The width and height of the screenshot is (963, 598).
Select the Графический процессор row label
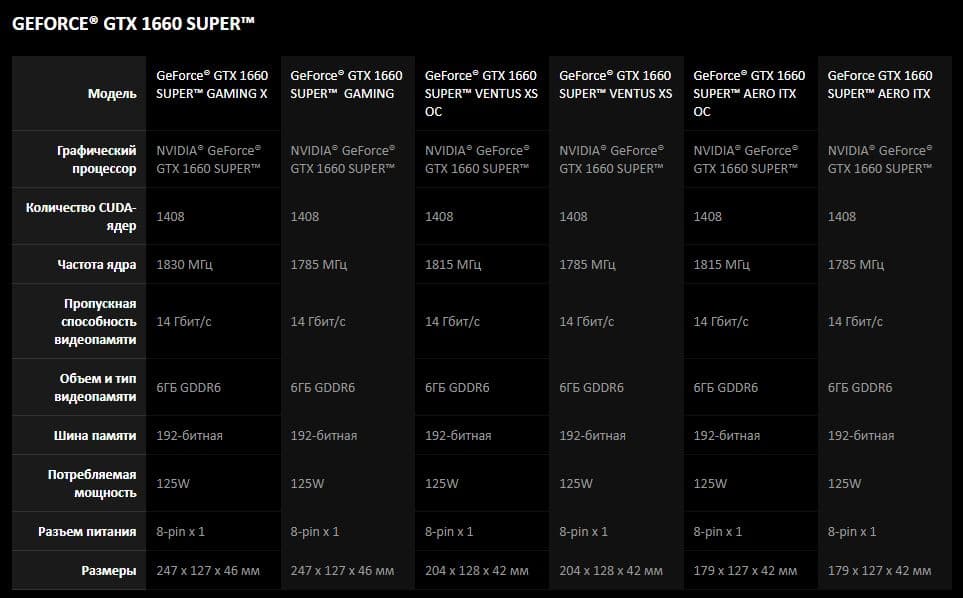point(96,160)
